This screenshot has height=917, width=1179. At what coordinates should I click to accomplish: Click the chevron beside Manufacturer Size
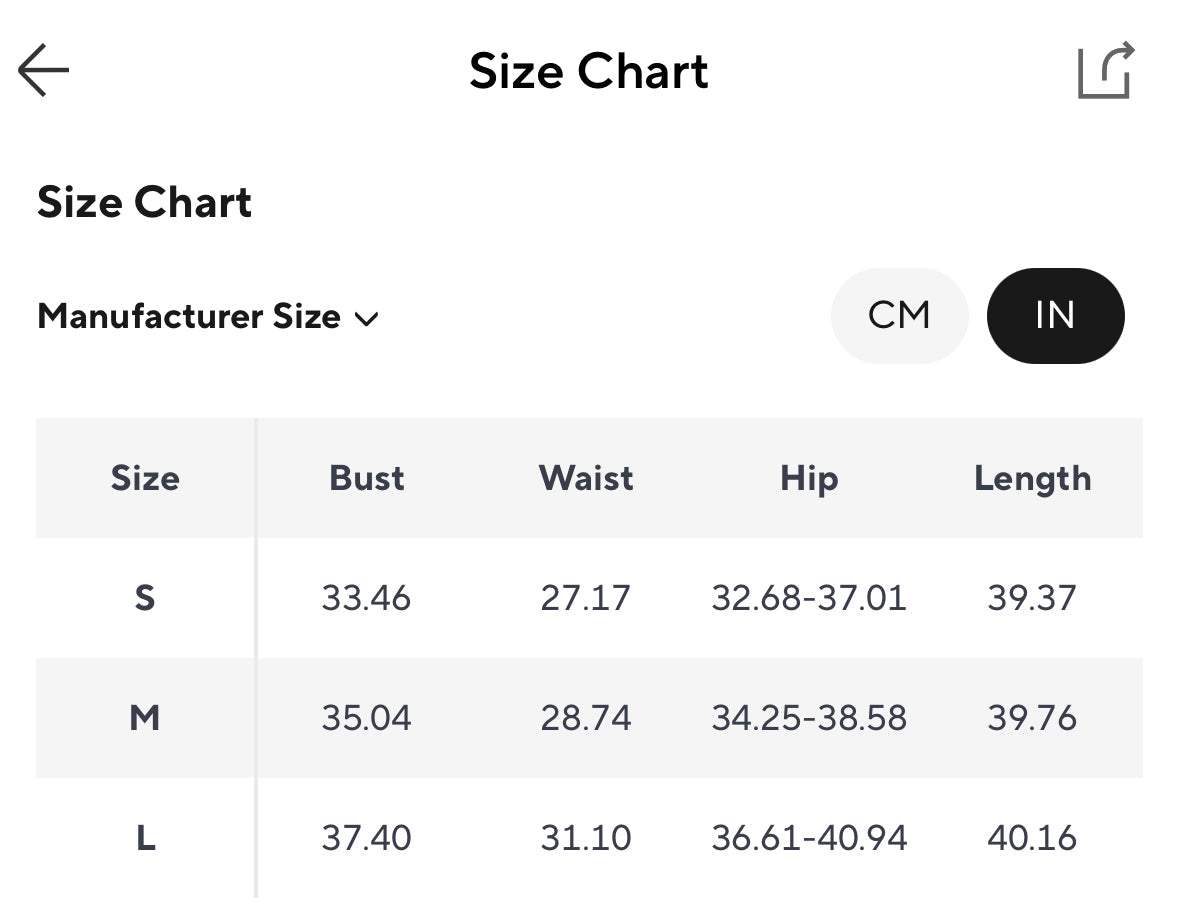point(367,319)
